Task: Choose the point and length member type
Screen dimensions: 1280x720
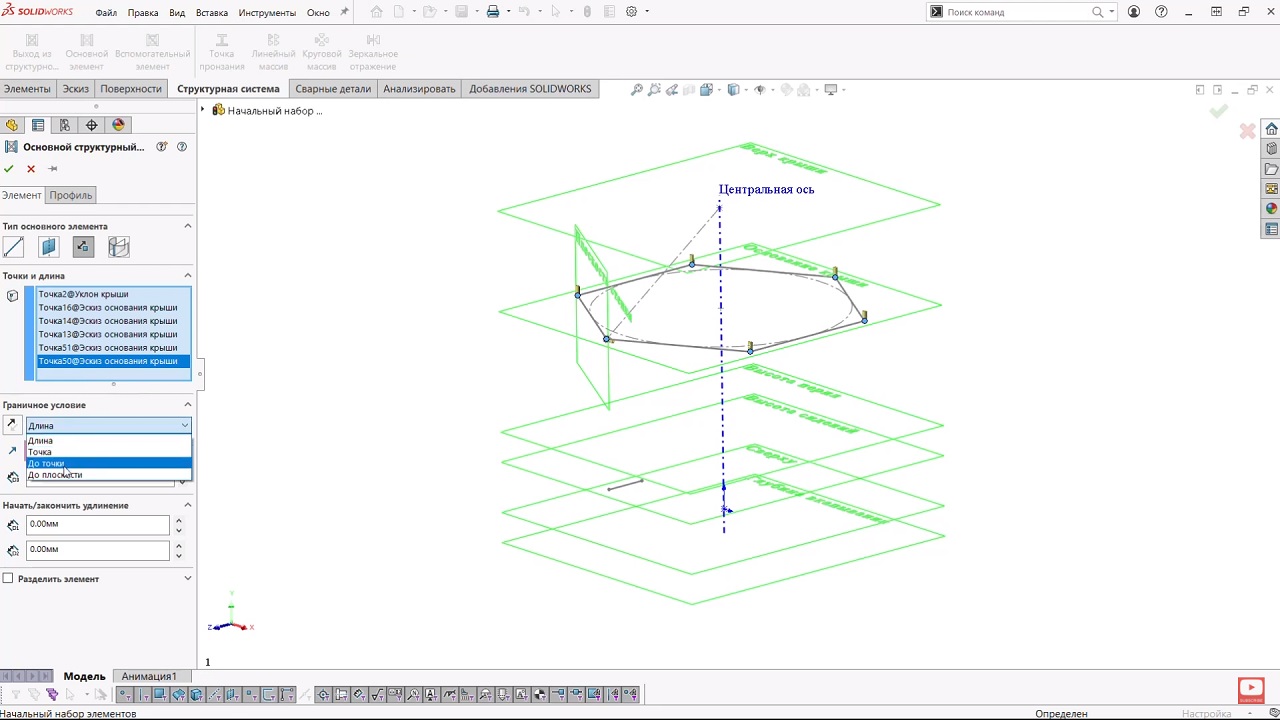Action: point(83,247)
